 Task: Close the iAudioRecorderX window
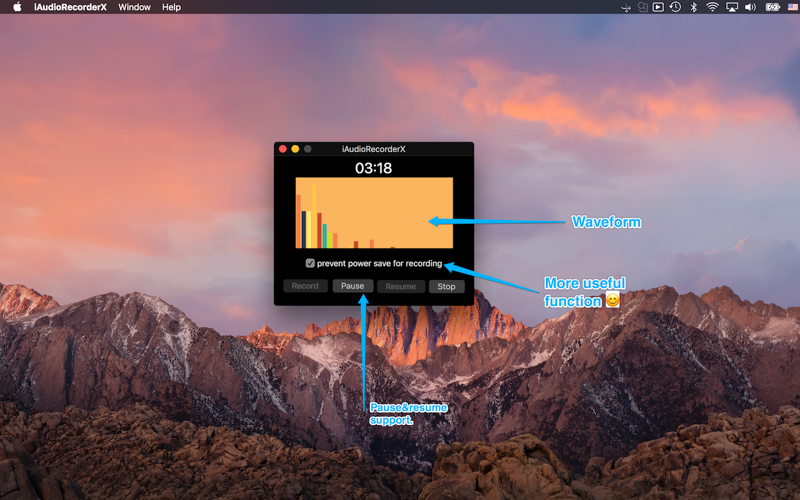pos(283,149)
